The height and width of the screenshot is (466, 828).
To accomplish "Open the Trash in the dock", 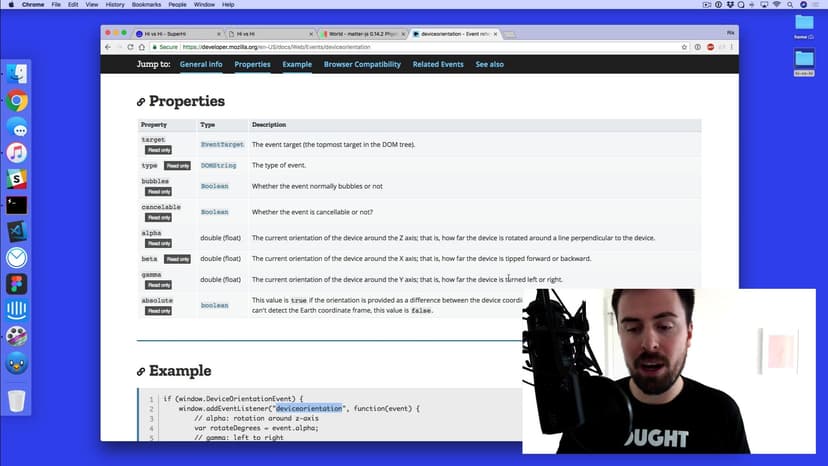I will point(16,401).
